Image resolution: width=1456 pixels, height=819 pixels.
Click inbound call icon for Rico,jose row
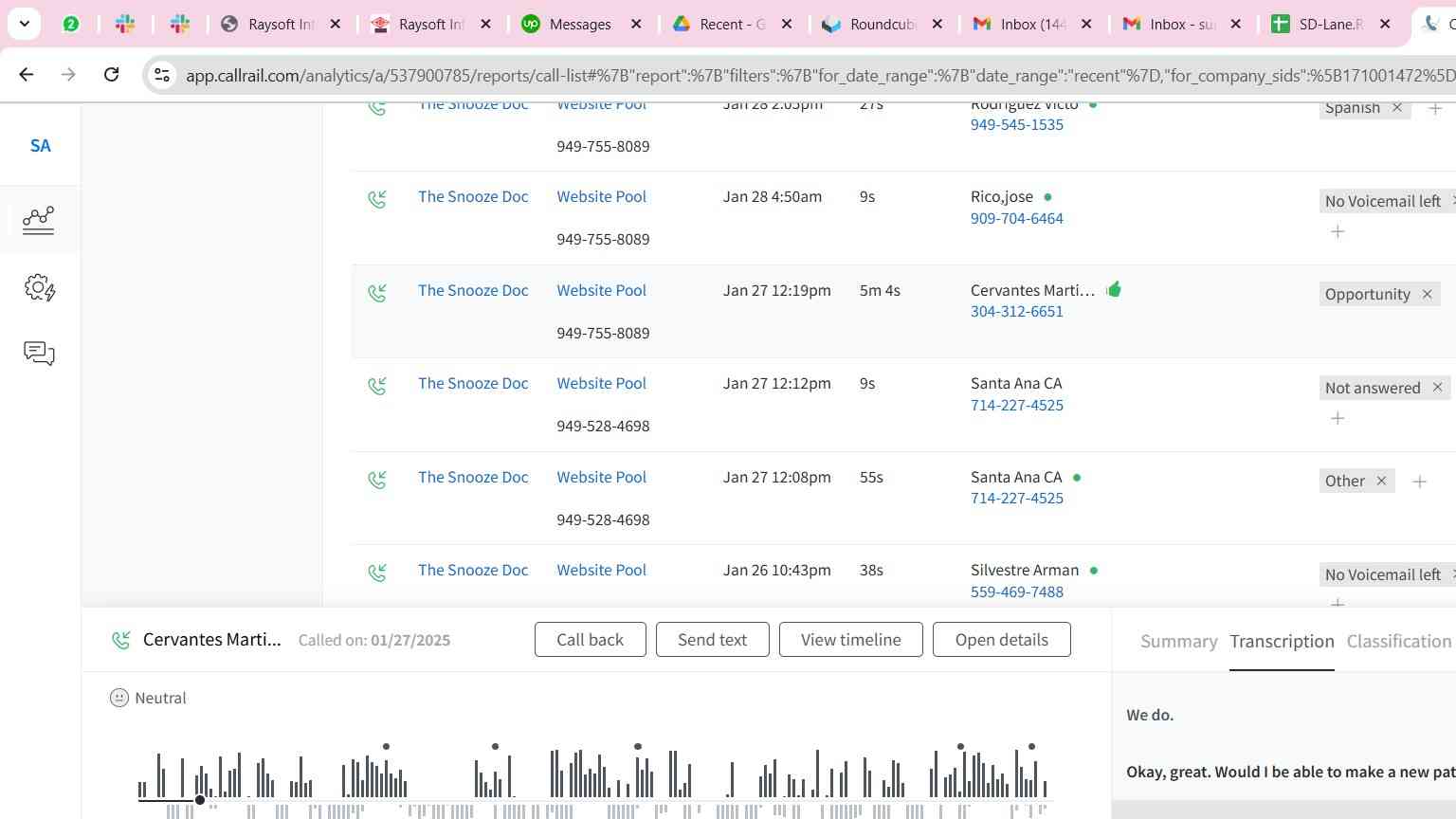[x=377, y=199]
